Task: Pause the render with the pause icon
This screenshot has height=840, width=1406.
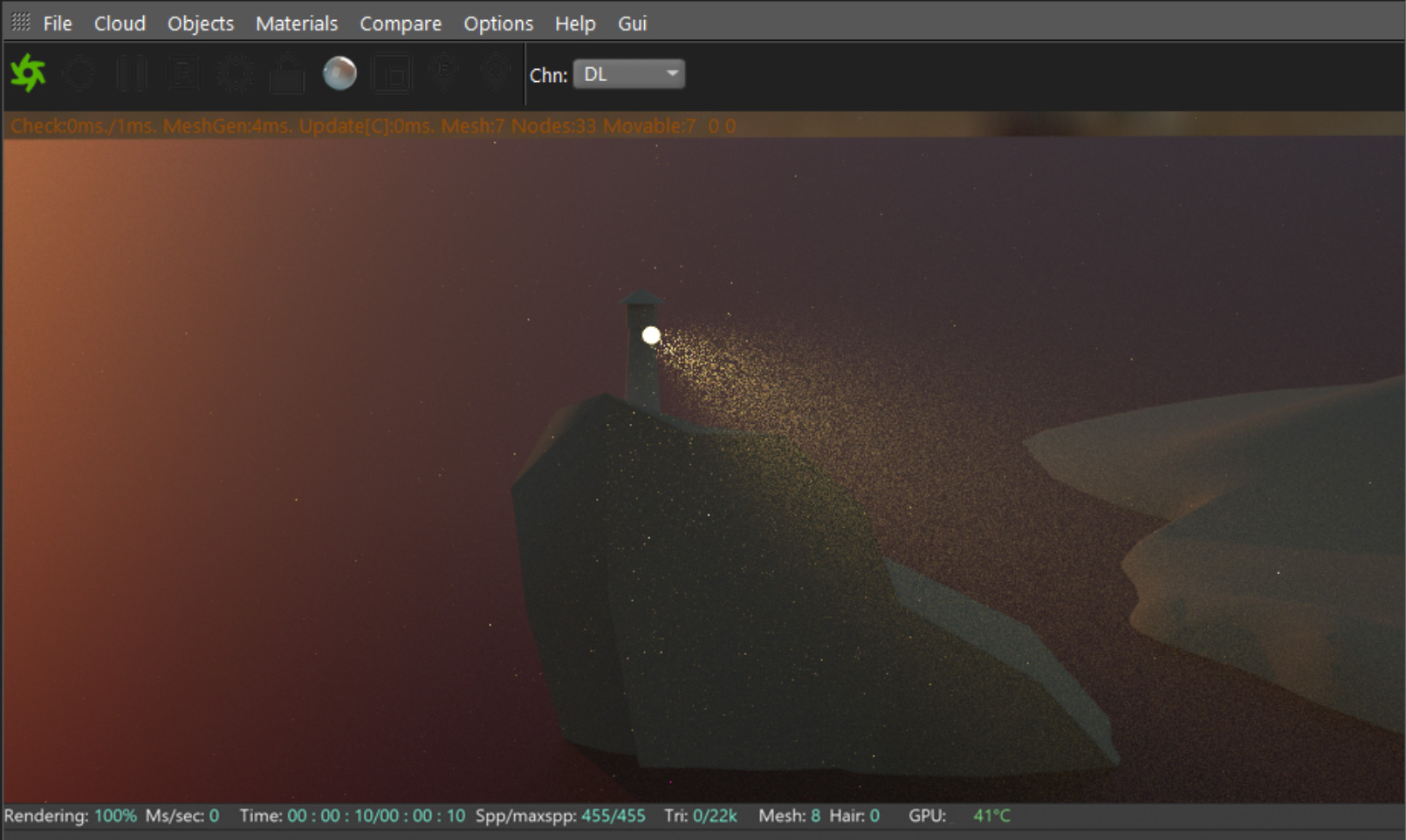Action: coord(131,73)
